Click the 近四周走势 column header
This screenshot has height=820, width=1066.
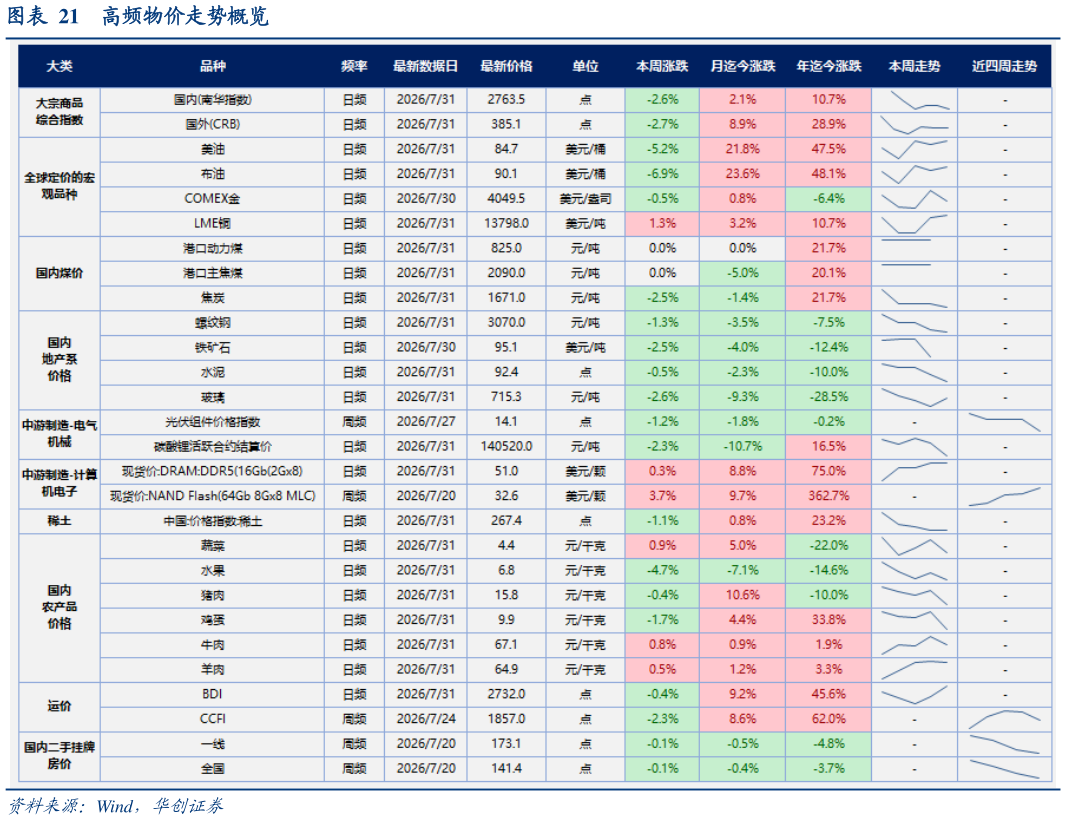coord(1004,66)
